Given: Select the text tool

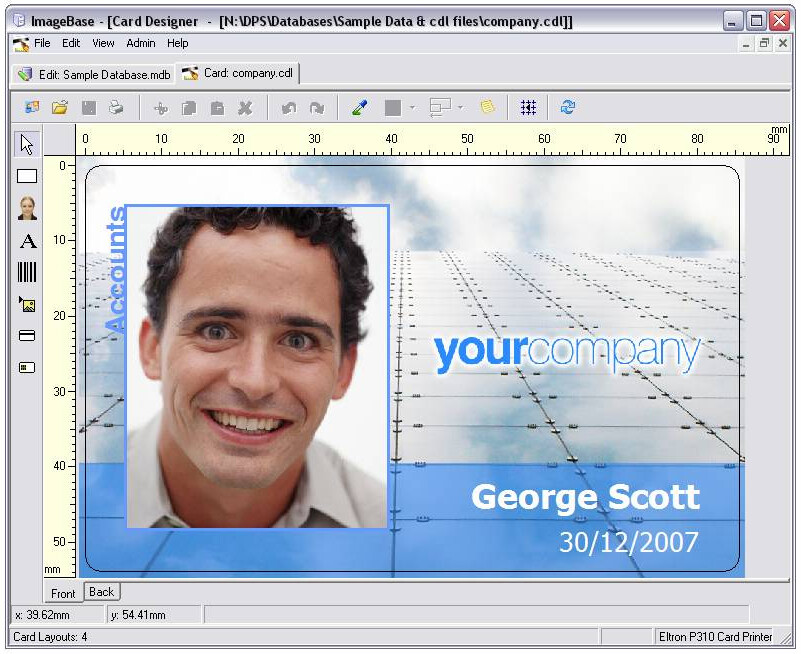Looking at the screenshot, I should [26, 241].
